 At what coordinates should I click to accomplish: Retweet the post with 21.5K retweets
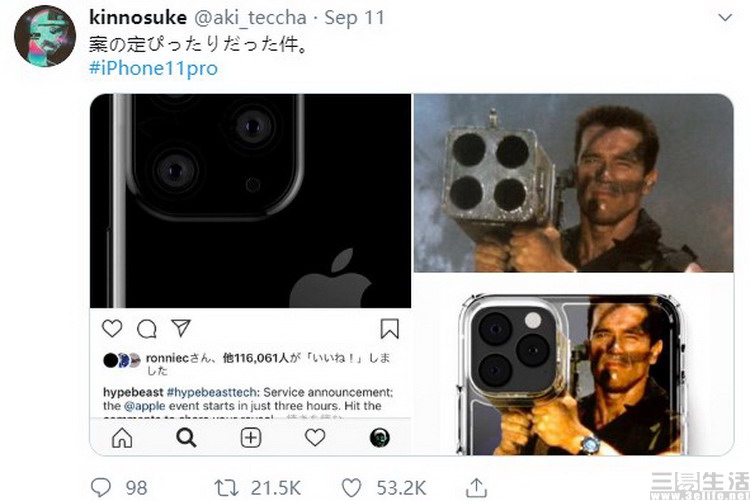[228, 487]
